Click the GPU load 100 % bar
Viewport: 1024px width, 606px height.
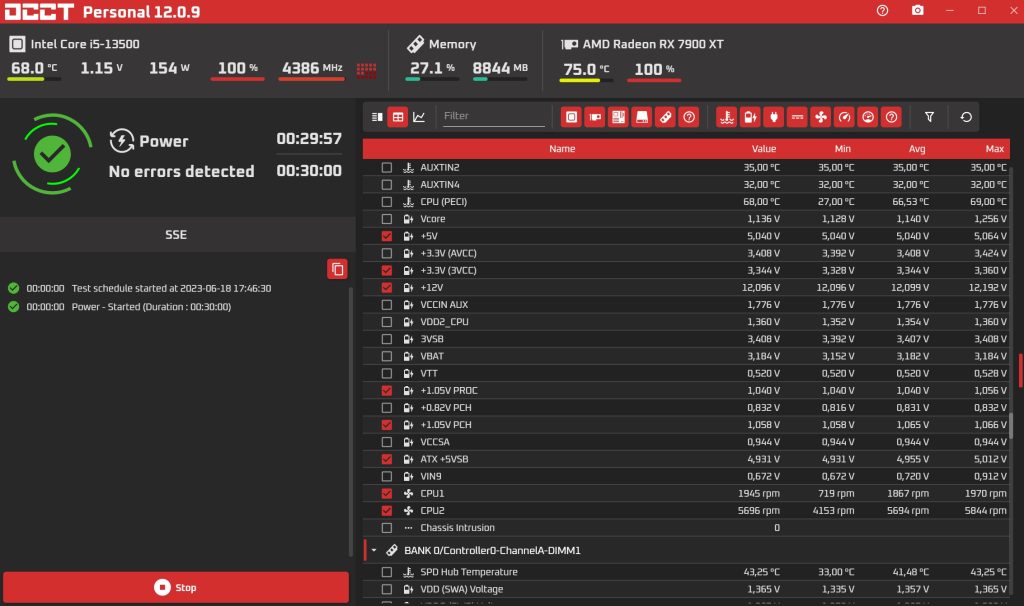[x=654, y=80]
